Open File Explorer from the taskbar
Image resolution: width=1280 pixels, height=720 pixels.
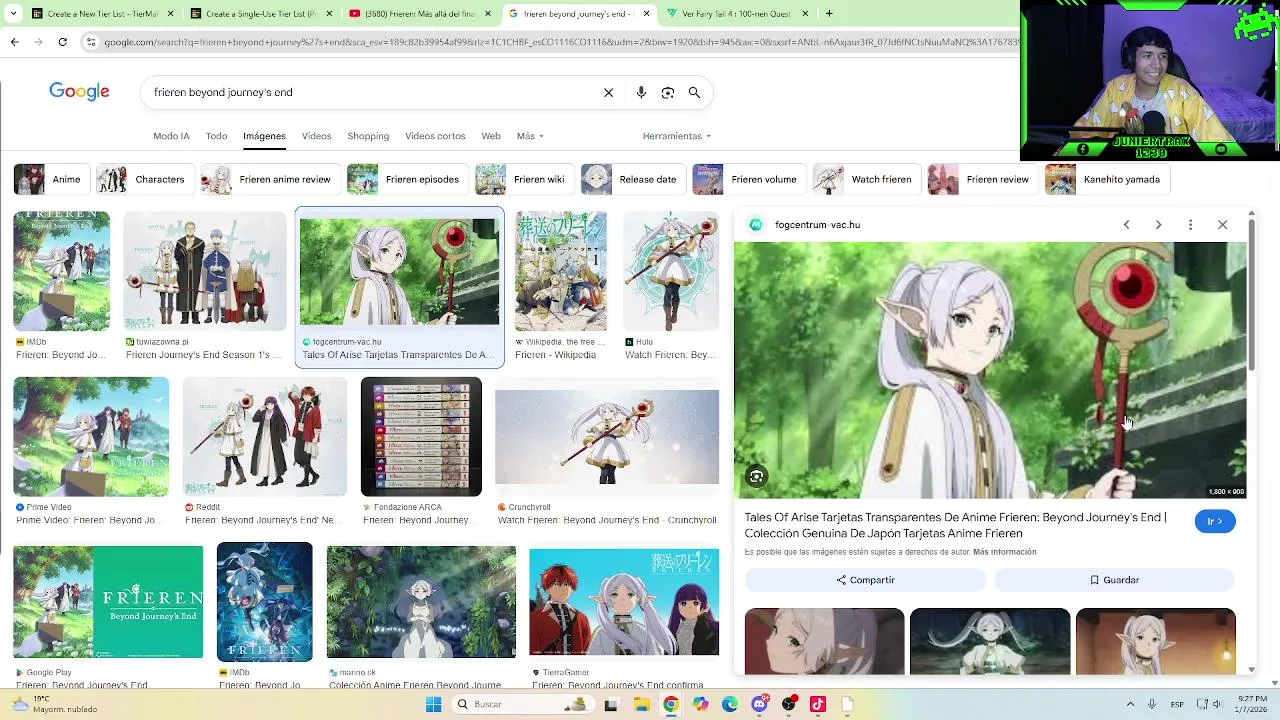click(641, 704)
